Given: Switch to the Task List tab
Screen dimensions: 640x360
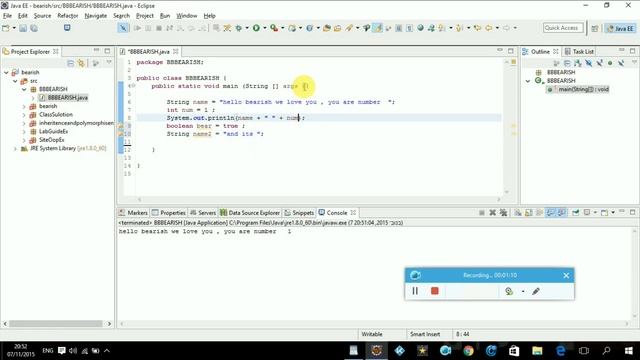Looking at the screenshot, I should pyautogui.click(x=579, y=51).
